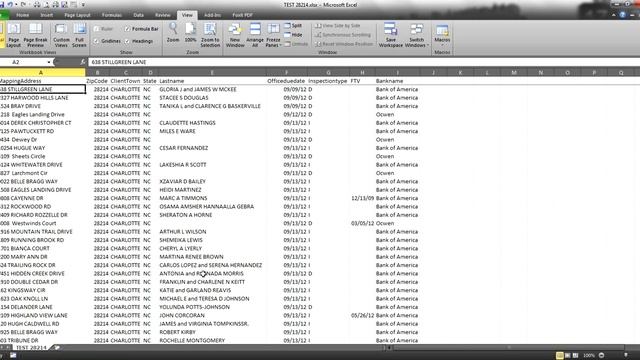Select the Bankname header cell

[398, 81]
